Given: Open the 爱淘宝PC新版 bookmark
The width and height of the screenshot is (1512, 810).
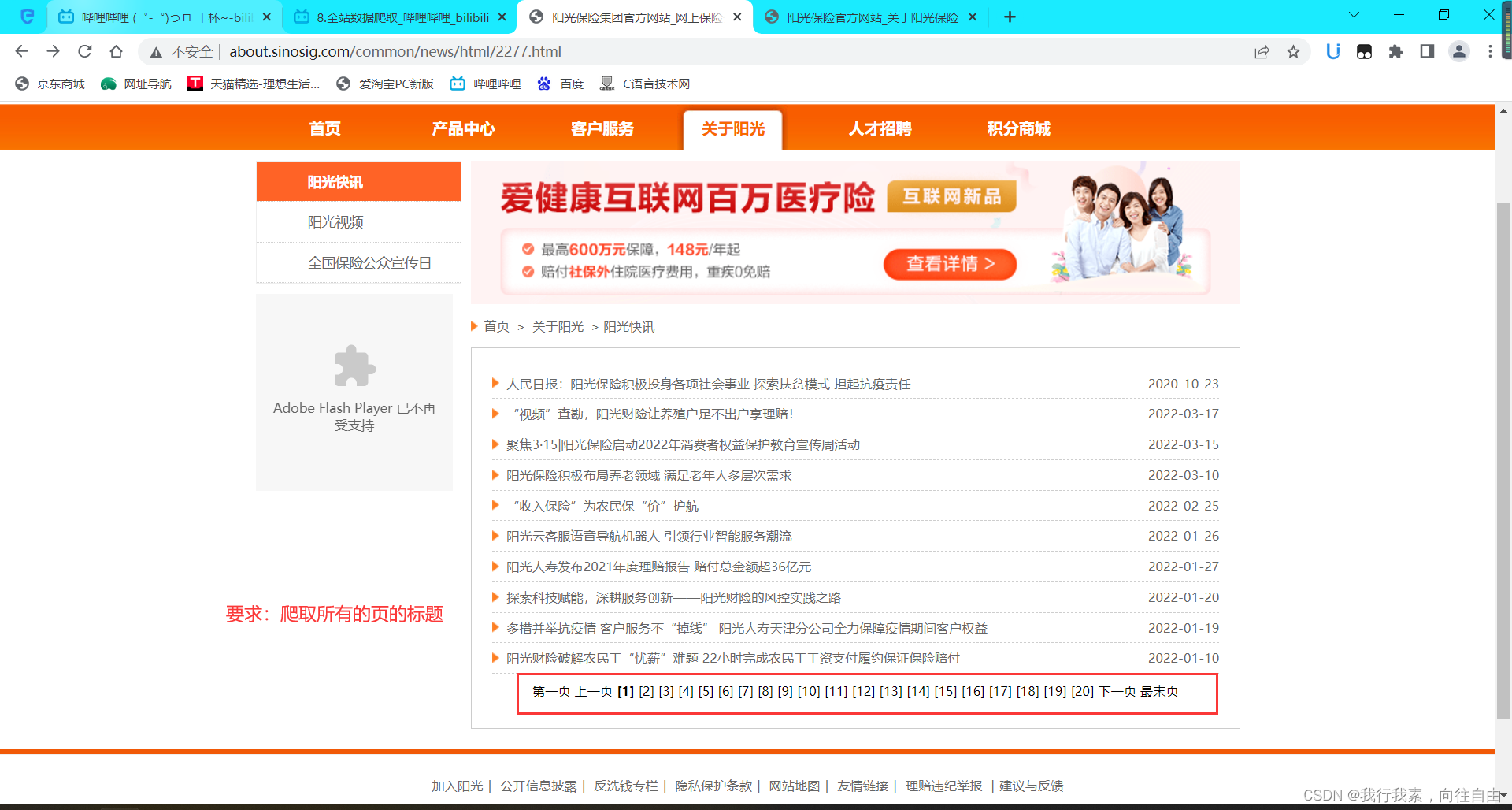Looking at the screenshot, I should click(x=385, y=84).
